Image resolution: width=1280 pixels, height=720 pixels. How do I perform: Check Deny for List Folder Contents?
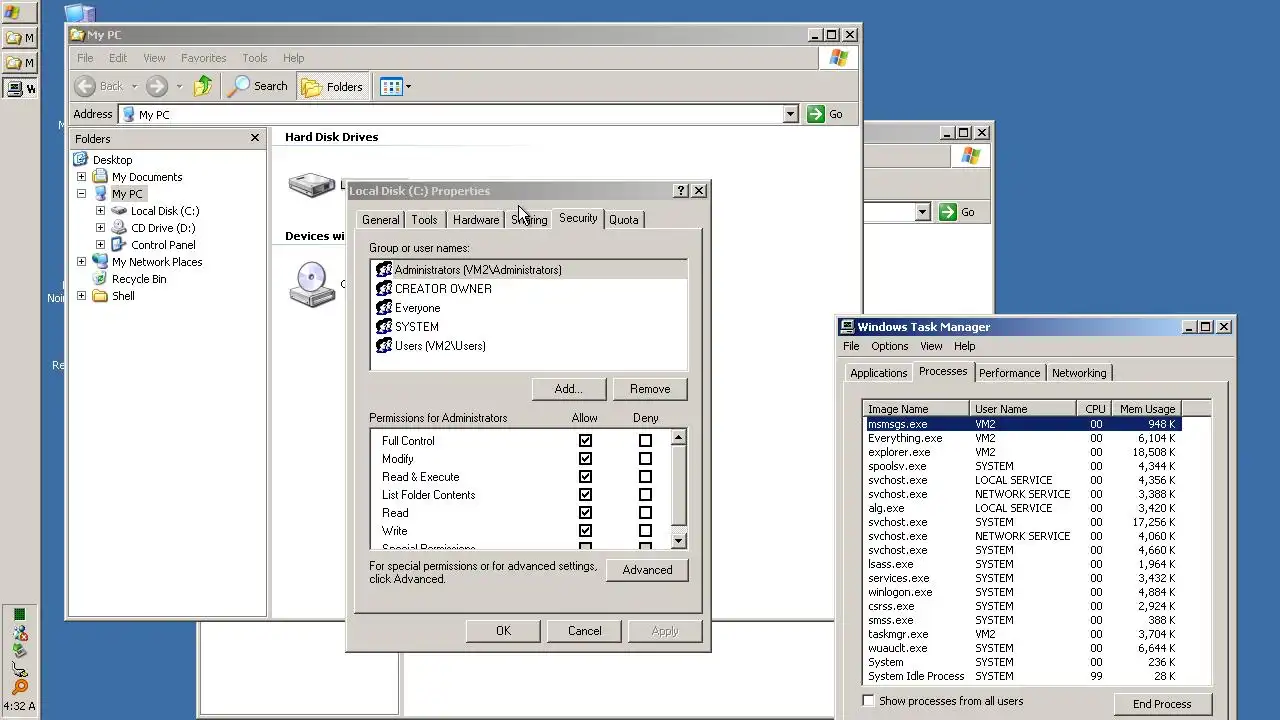[x=645, y=495]
